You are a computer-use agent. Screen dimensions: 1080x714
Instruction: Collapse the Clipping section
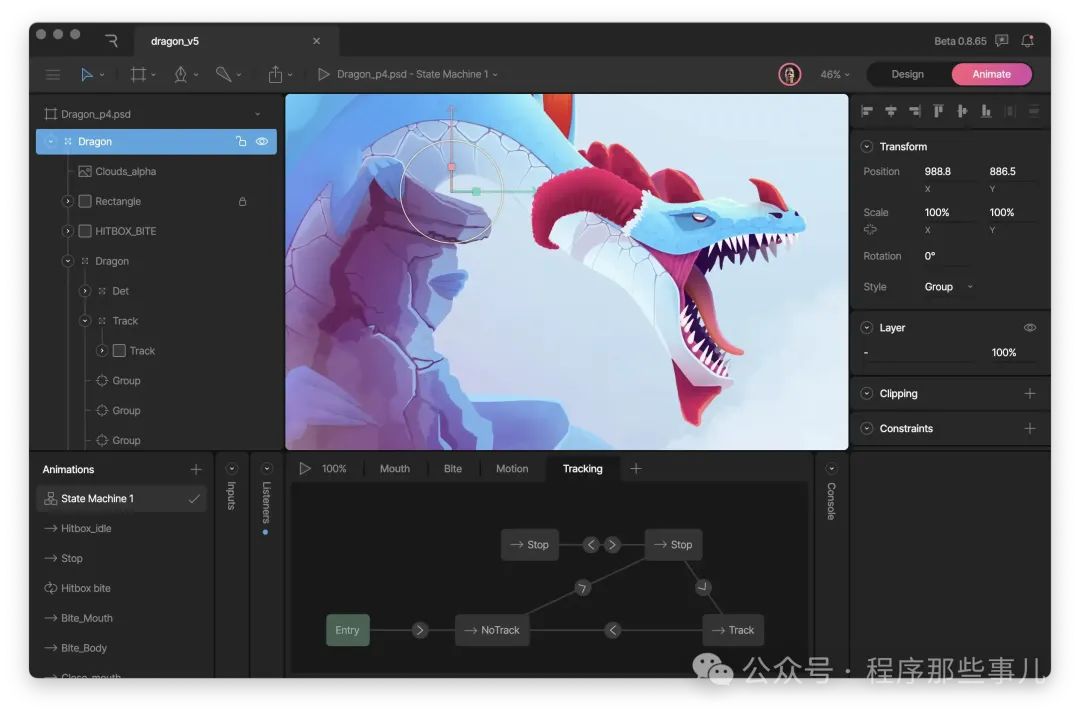(866, 393)
